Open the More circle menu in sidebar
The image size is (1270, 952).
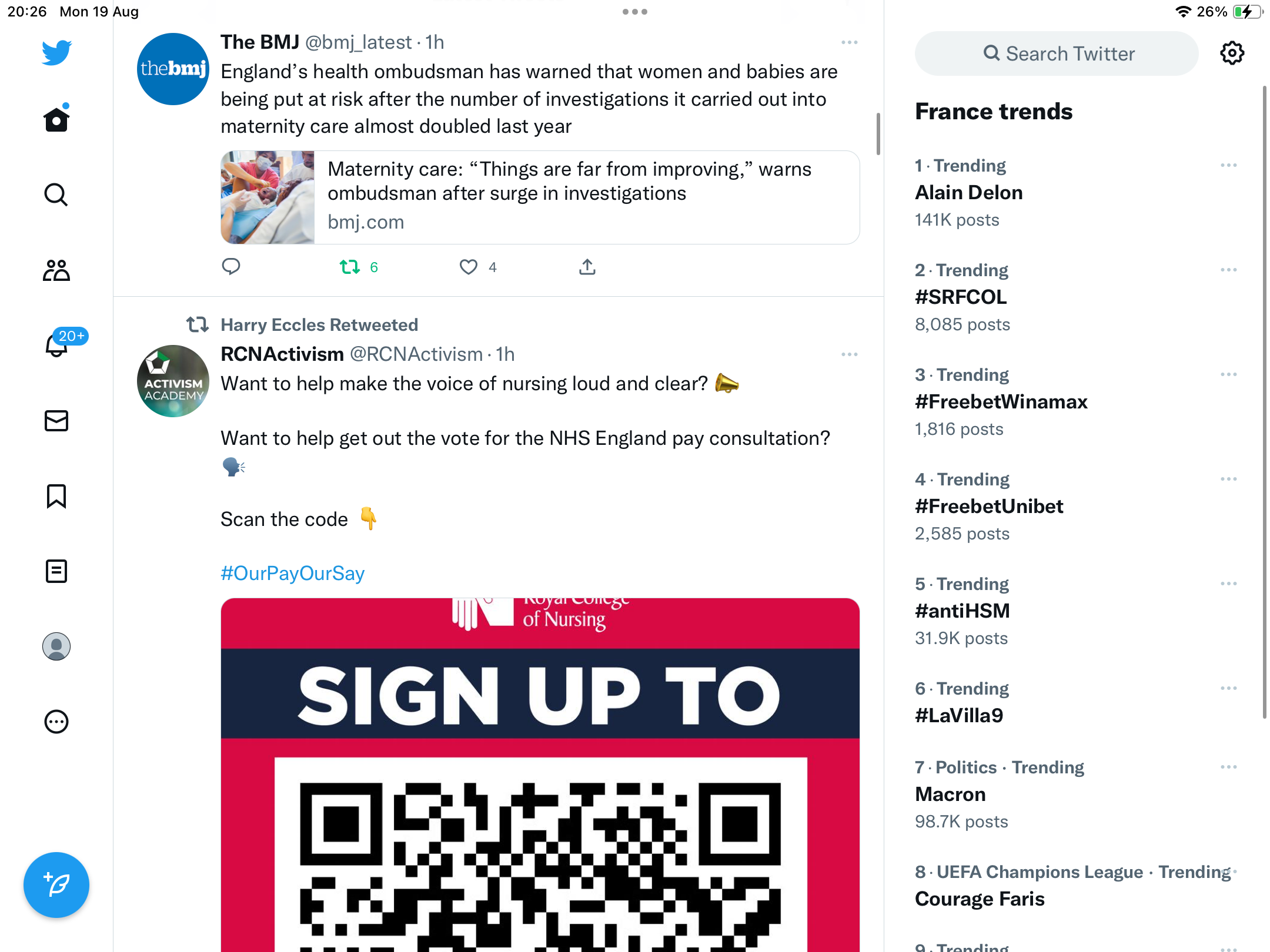(x=56, y=722)
